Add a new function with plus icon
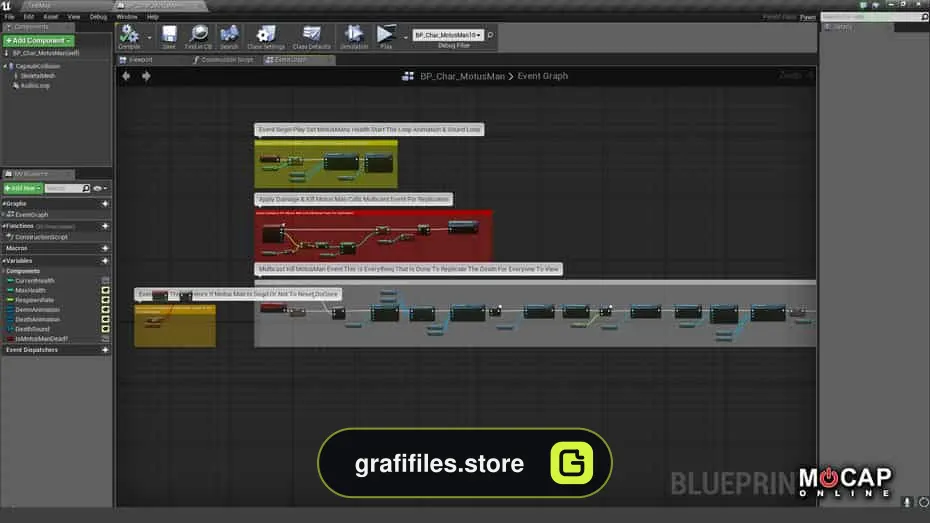Screen dimensions: 930x523 105,226
